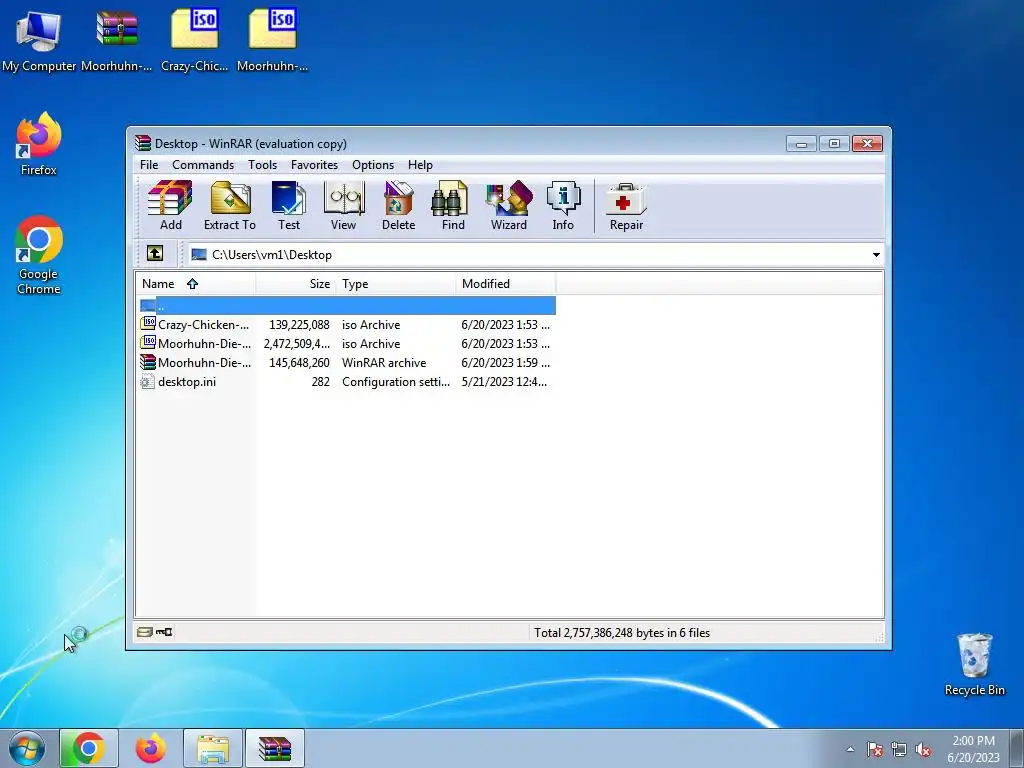Image resolution: width=1024 pixels, height=768 pixels.
Task: Open My Computer desktop icon
Action: (39, 40)
